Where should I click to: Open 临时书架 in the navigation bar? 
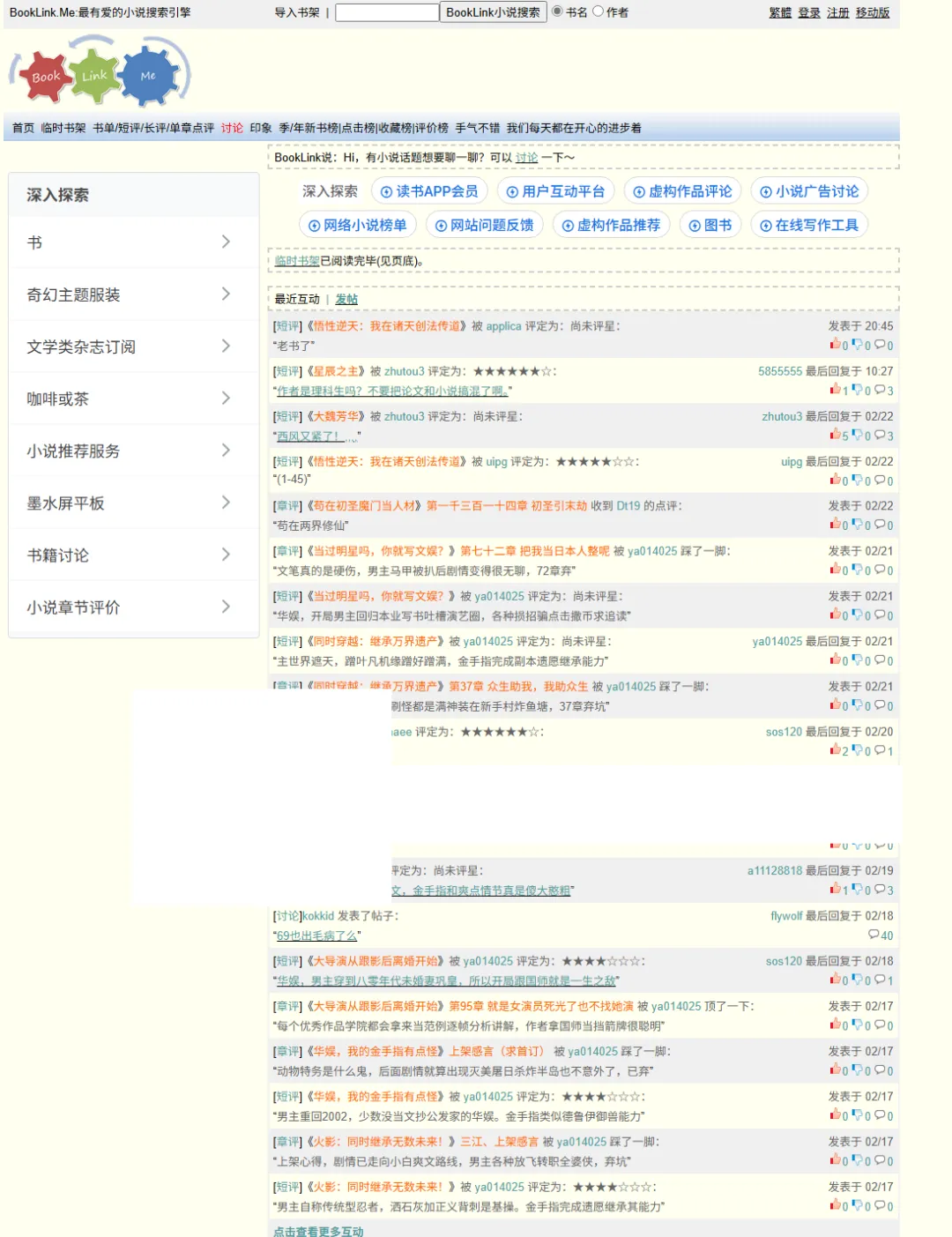pos(63,128)
